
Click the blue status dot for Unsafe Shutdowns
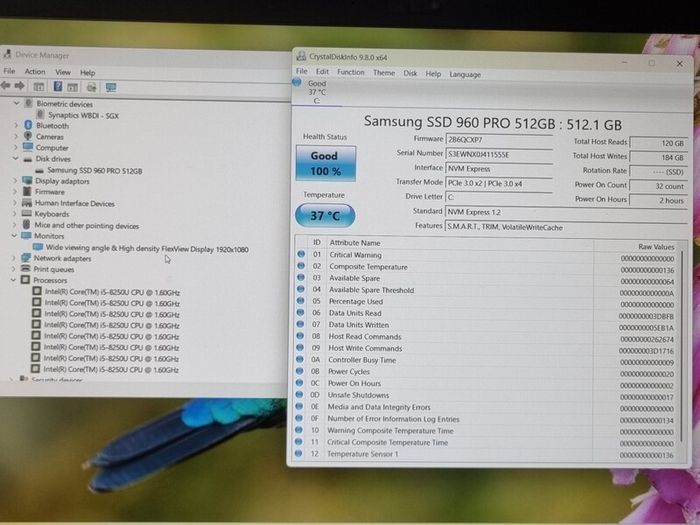(300, 395)
